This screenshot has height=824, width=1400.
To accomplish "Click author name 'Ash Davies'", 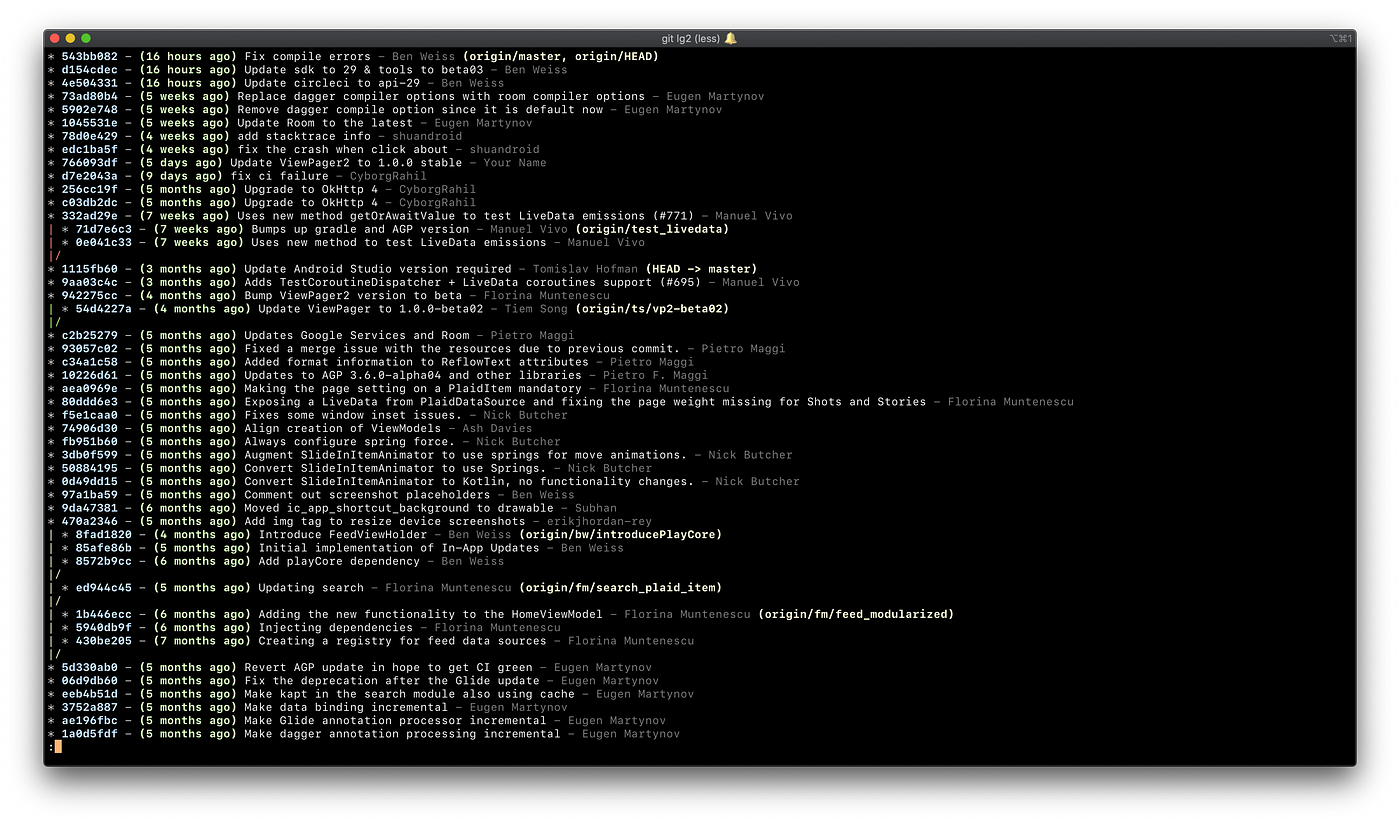I will pyautogui.click(x=497, y=428).
